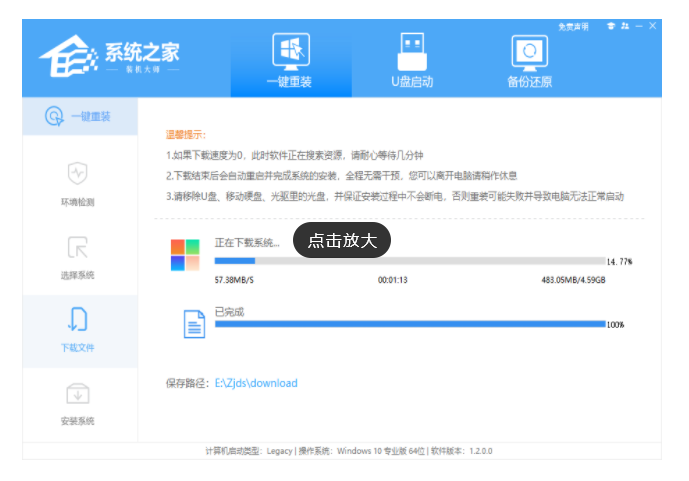
Task: Click the 安装系统 step icon
Action: tap(78, 393)
